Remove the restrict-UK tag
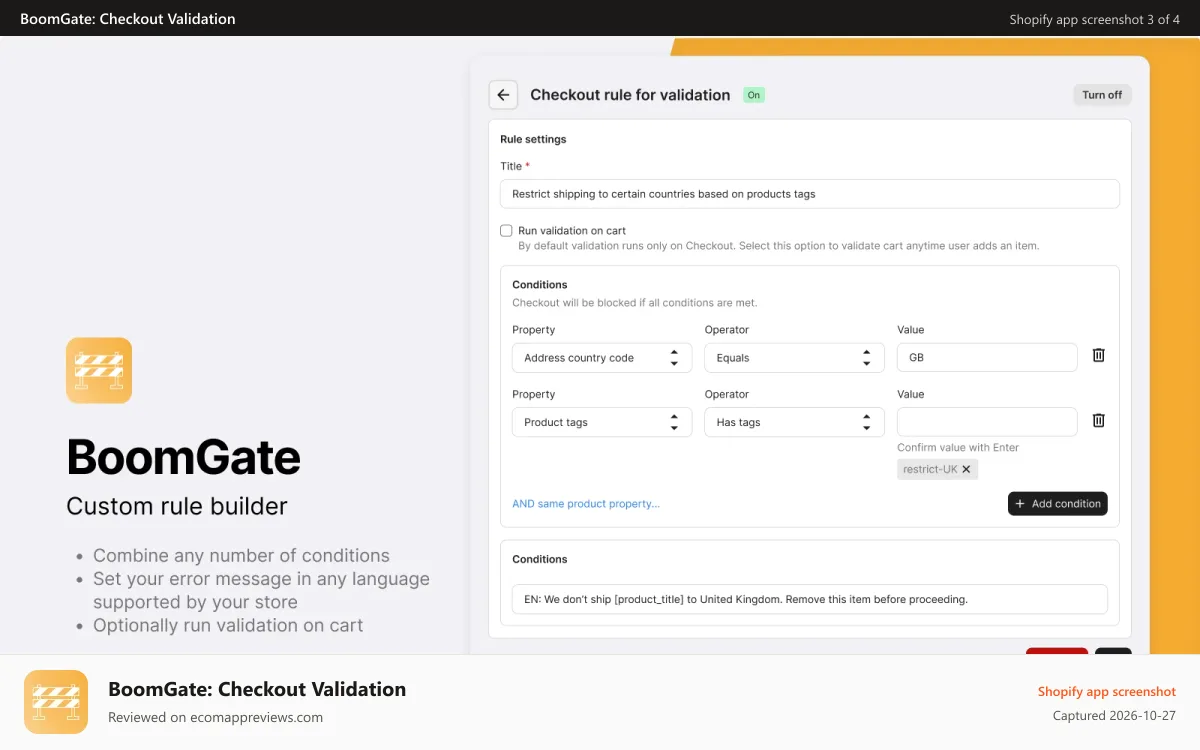 point(966,469)
